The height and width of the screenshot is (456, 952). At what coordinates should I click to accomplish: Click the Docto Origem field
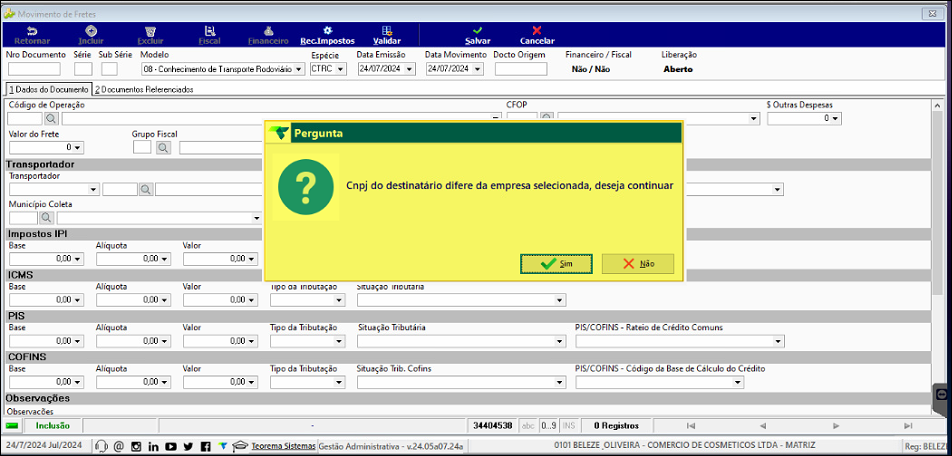[x=521, y=69]
